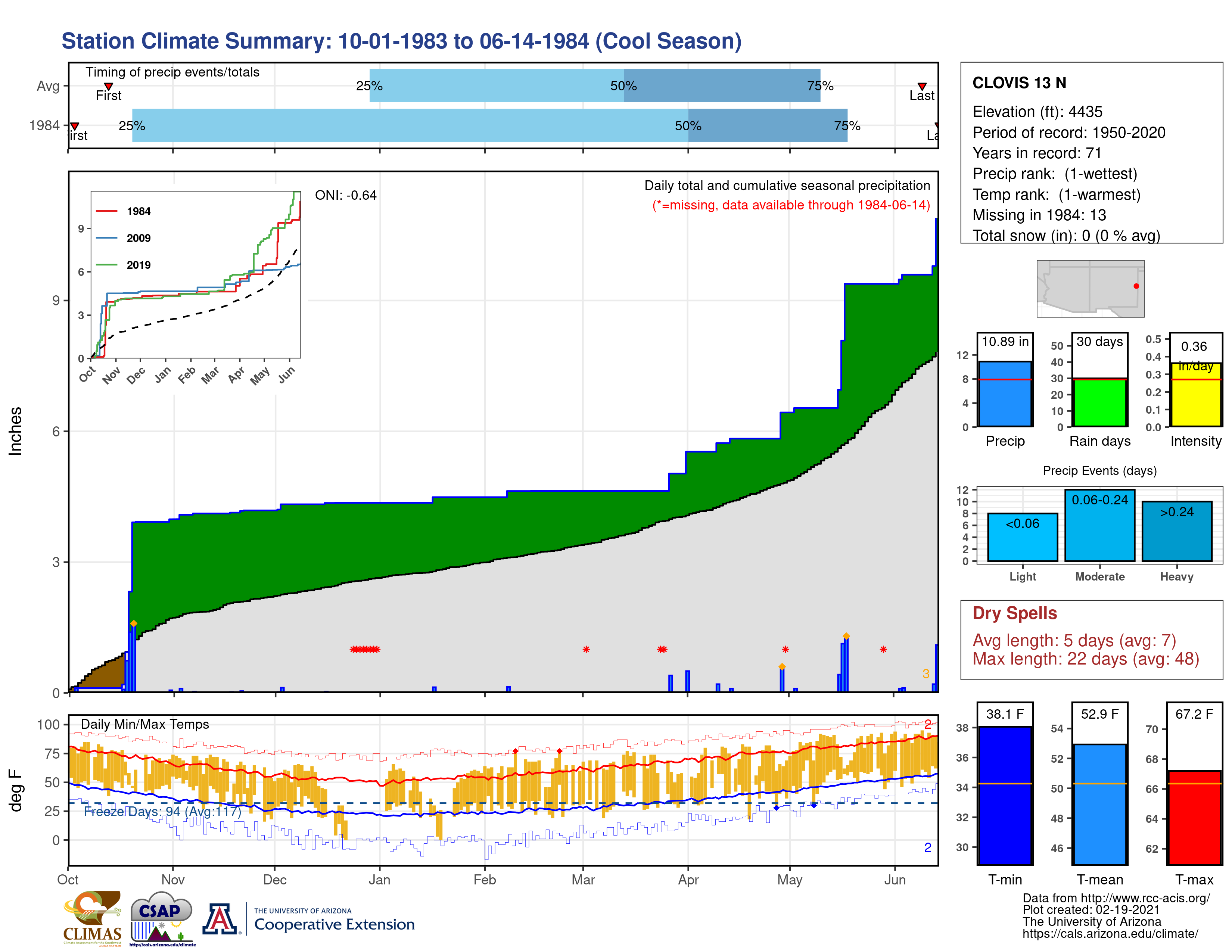Click the Years in record: 71 line

point(1037,153)
